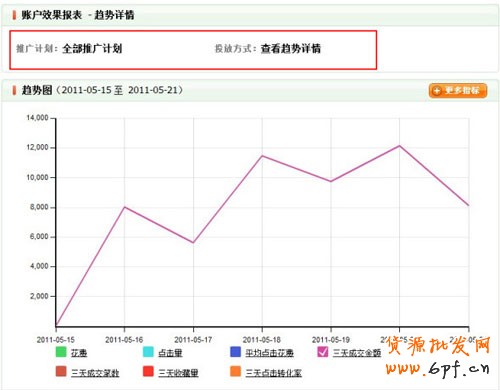Select the 查看趋势详情 delivery method text

click(291, 49)
